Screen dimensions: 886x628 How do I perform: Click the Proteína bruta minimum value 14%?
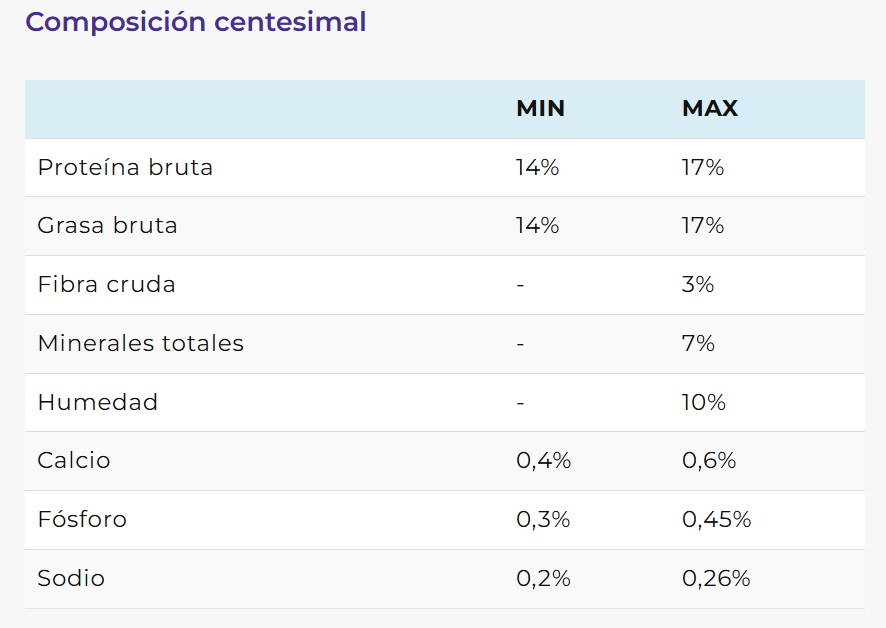click(x=537, y=167)
